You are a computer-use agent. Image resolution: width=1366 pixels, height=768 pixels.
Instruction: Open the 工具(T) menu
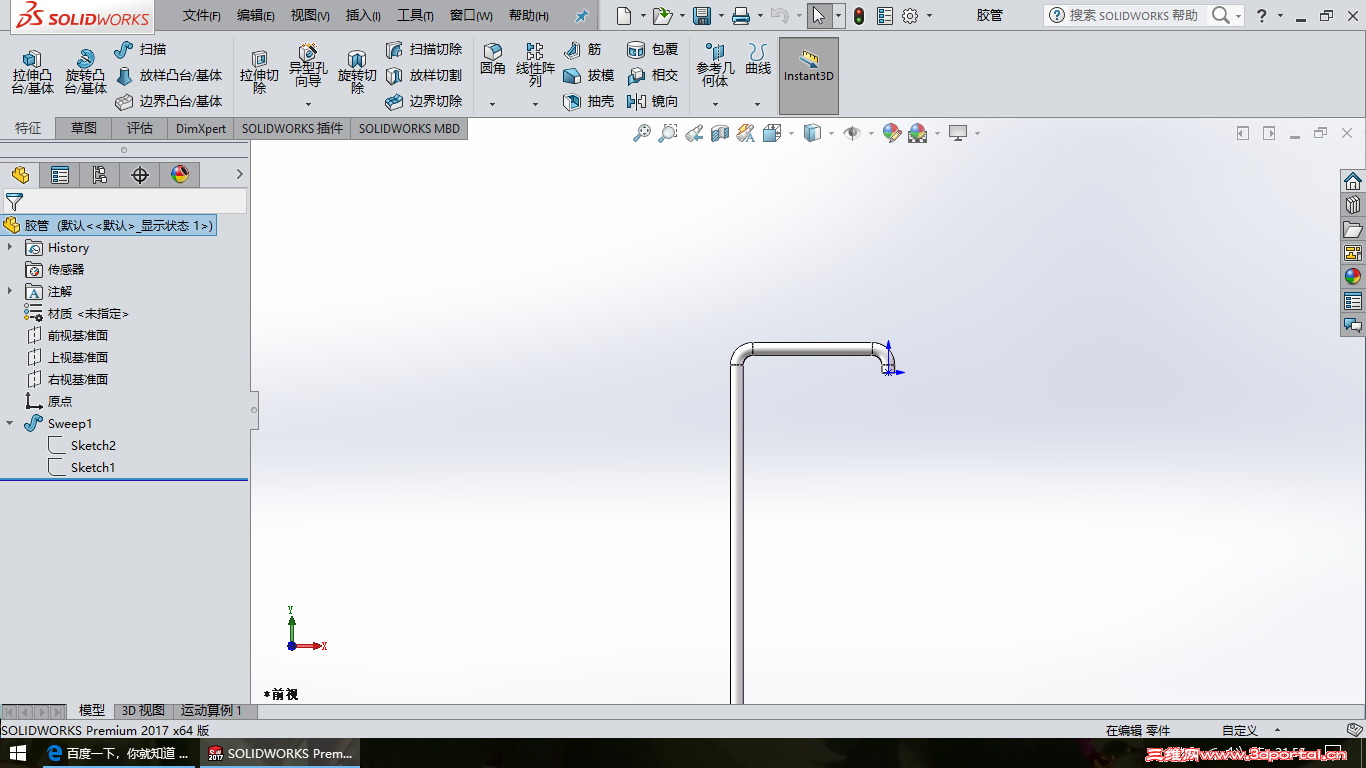[415, 16]
